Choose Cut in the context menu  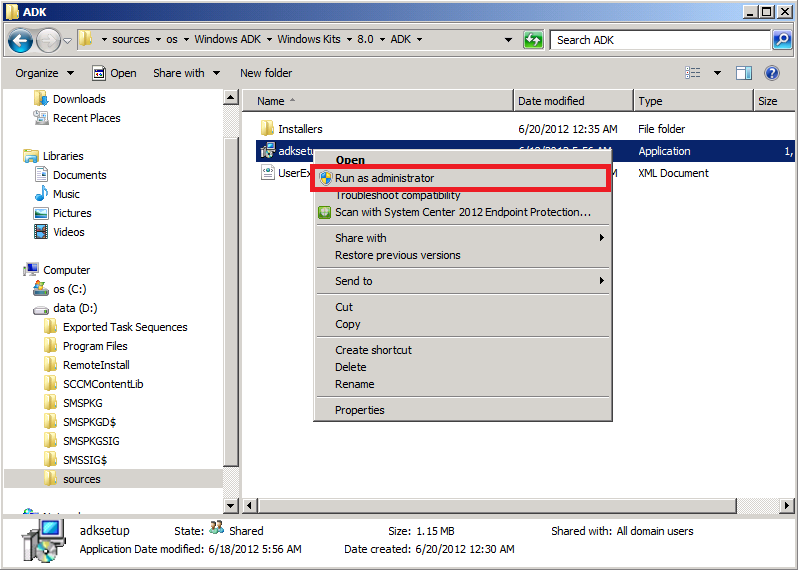point(463,307)
